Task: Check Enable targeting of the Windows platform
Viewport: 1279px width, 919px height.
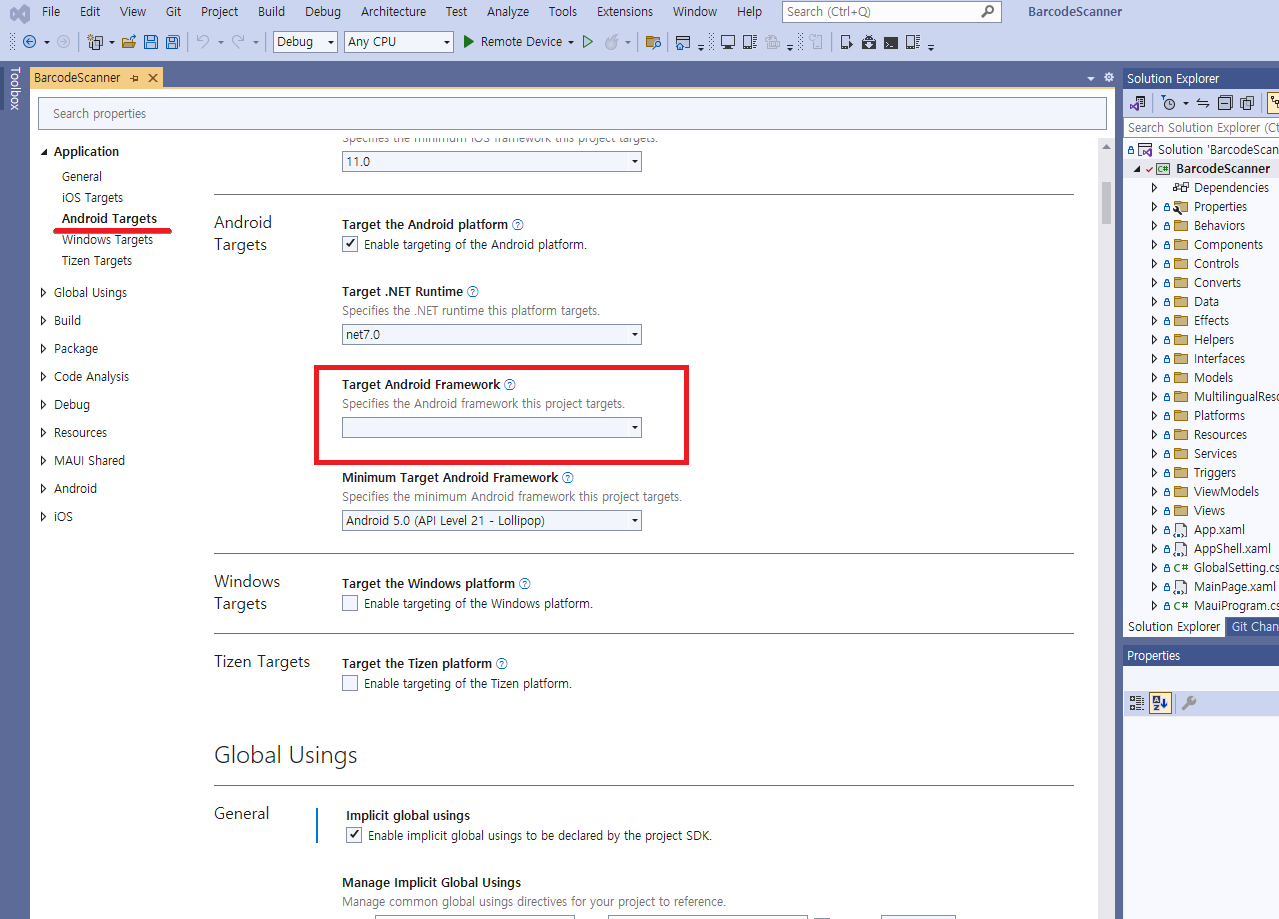Action: point(350,603)
